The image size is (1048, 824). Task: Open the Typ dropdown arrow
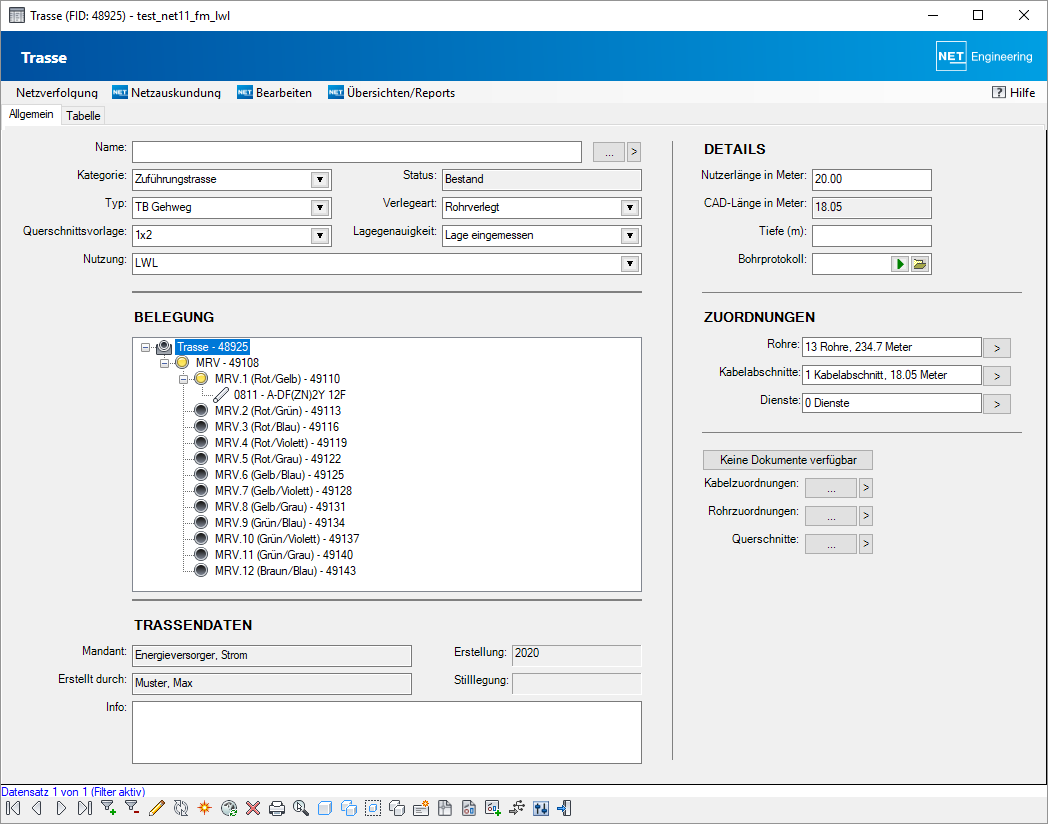[320, 208]
